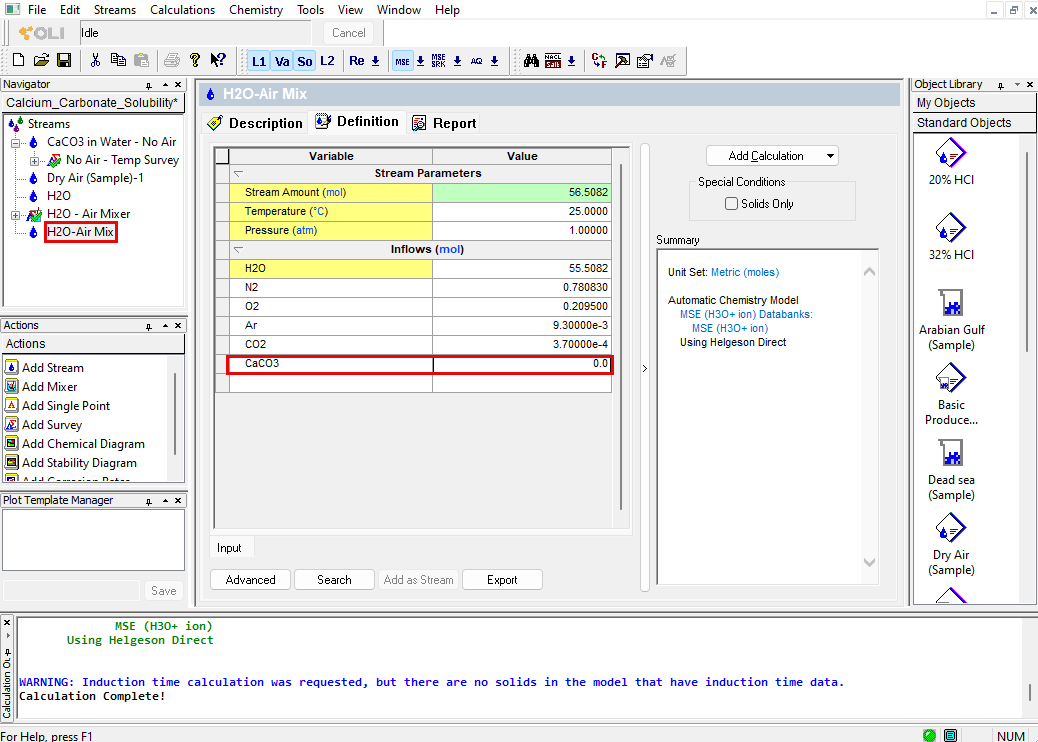This screenshot has height=742, width=1038.
Task: Click the context help arrow-question icon
Action: pyautogui.click(x=218, y=61)
